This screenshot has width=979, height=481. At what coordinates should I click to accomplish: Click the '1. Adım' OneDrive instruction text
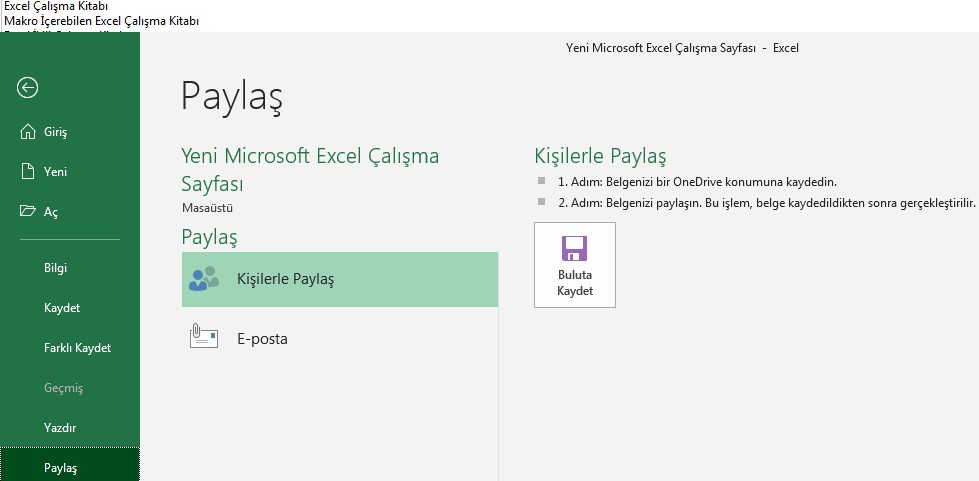click(x=697, y=182)
